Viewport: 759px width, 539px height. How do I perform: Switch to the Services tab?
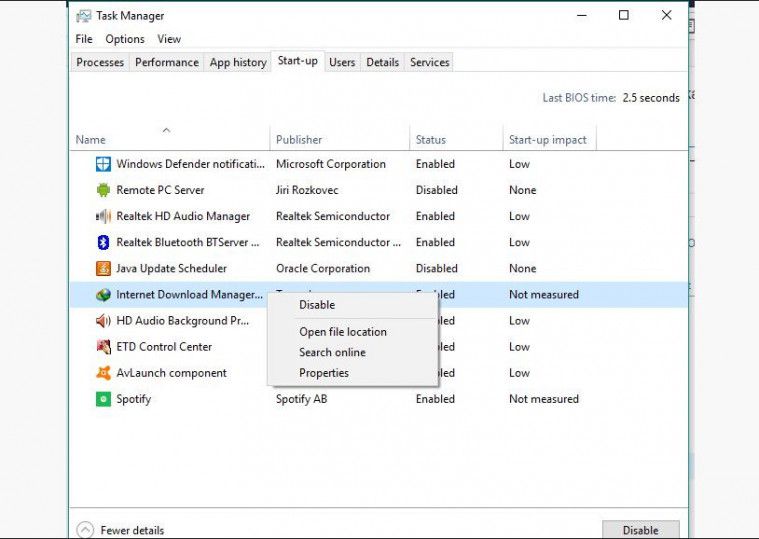click(430, 62)
